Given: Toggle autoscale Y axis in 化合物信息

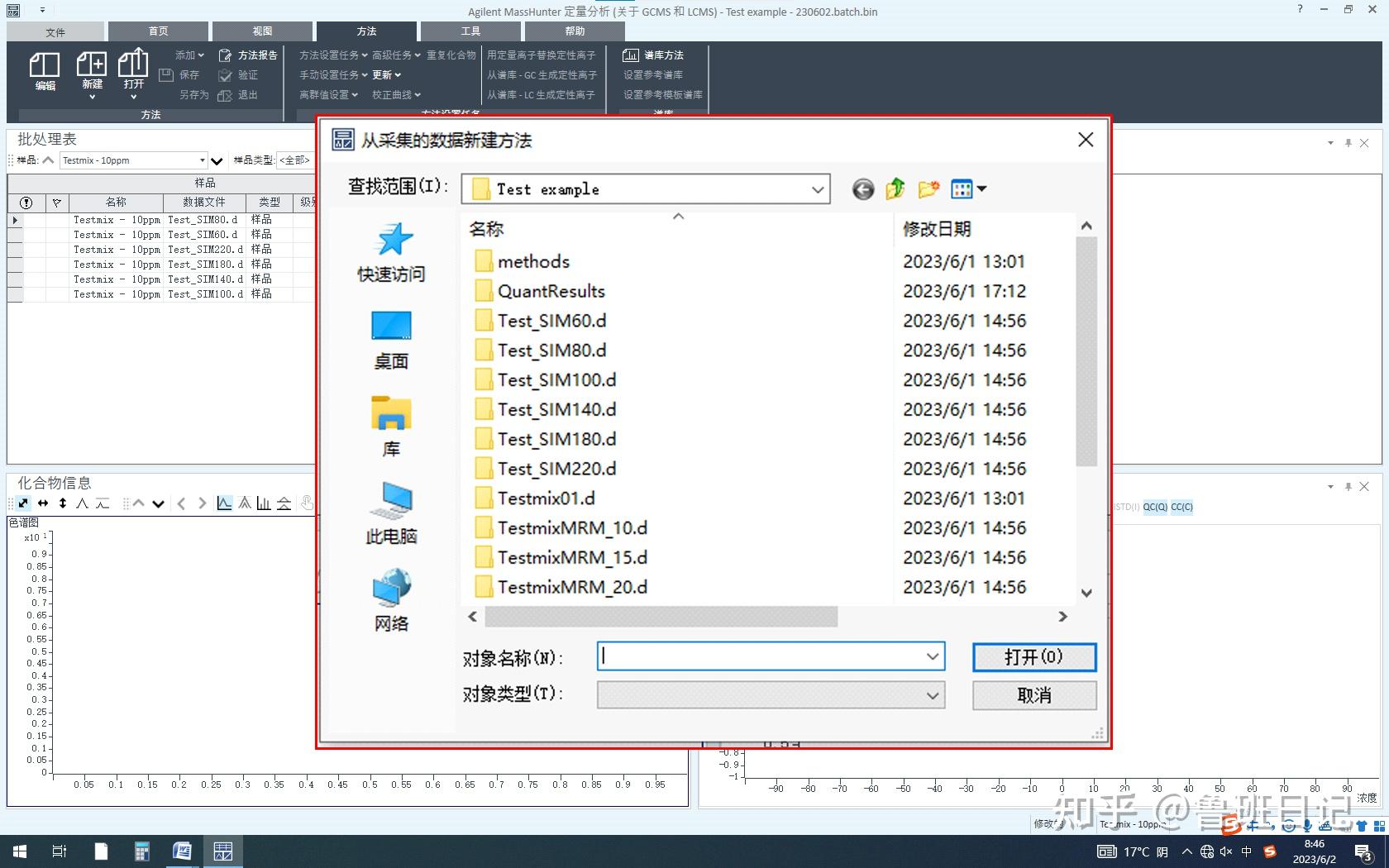Looking at the screenshot, I should [63, 503].
